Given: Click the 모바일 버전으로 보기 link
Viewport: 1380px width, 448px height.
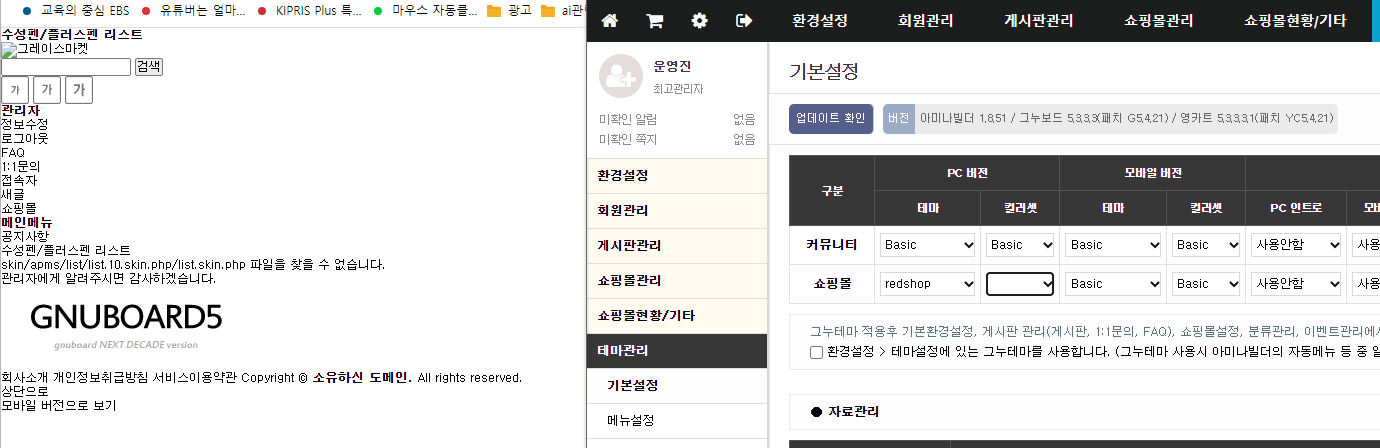Looking at the screenshot, I should click(x=59, y=406).
